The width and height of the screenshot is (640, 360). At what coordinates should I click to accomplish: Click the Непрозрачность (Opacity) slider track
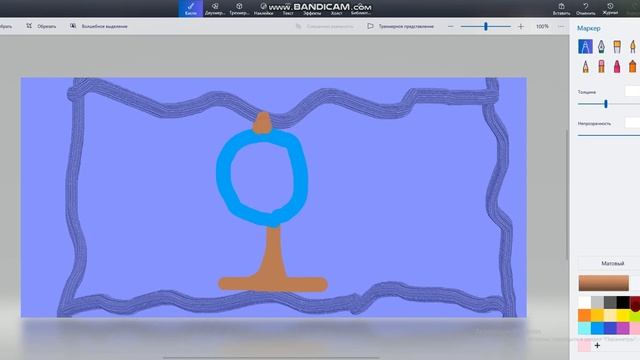tap(609, 136)
